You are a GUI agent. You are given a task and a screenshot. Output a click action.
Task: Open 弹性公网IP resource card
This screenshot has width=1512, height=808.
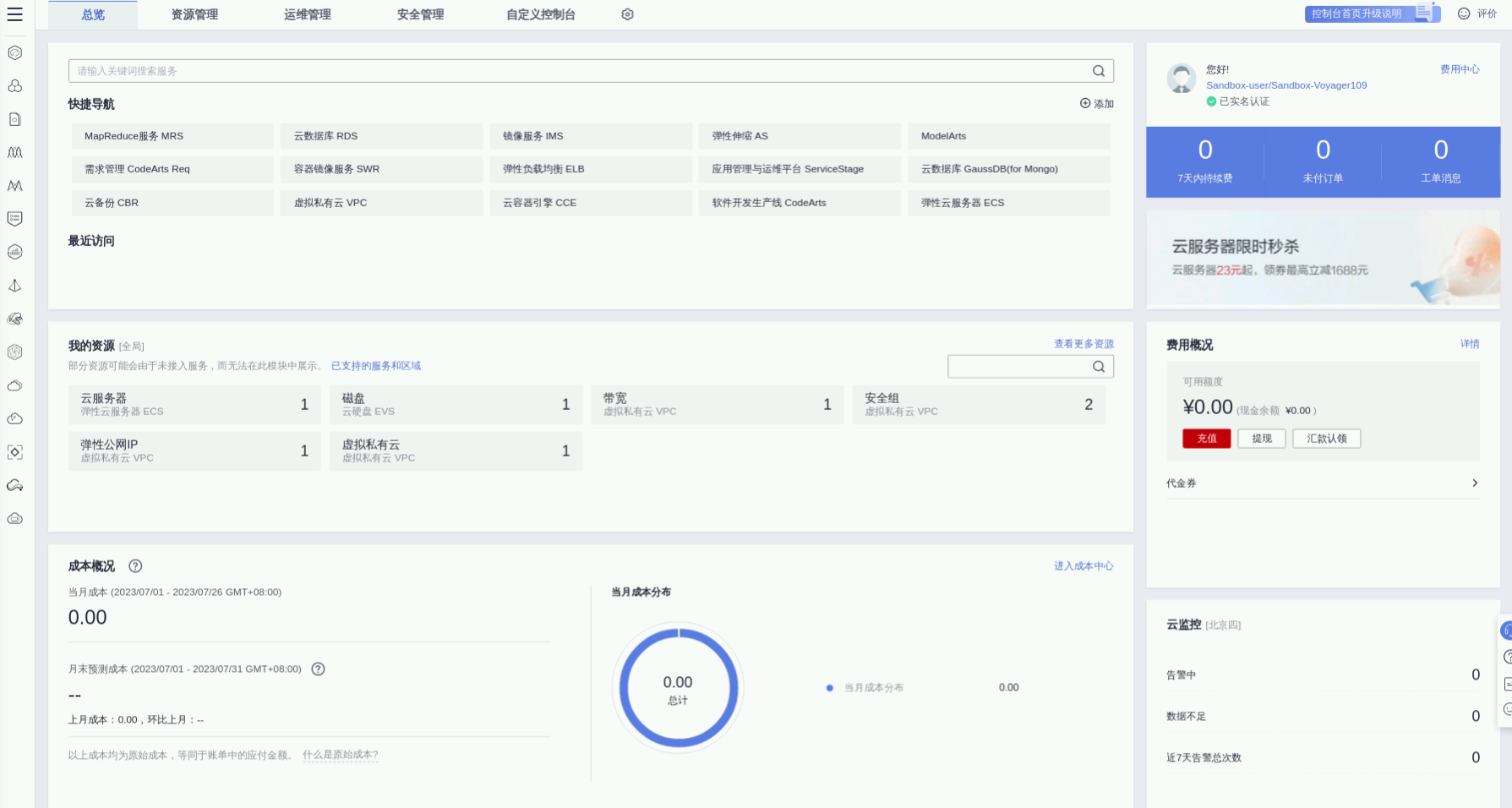pos(194,450)
